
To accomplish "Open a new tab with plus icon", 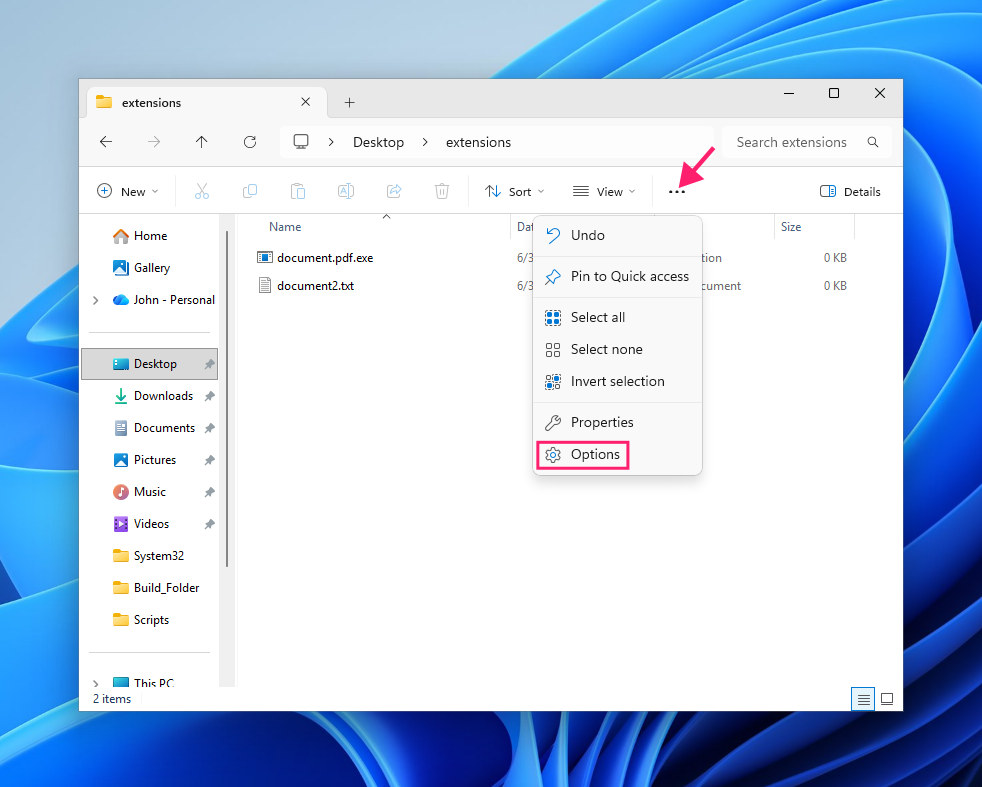I will (x=349, y=103).
